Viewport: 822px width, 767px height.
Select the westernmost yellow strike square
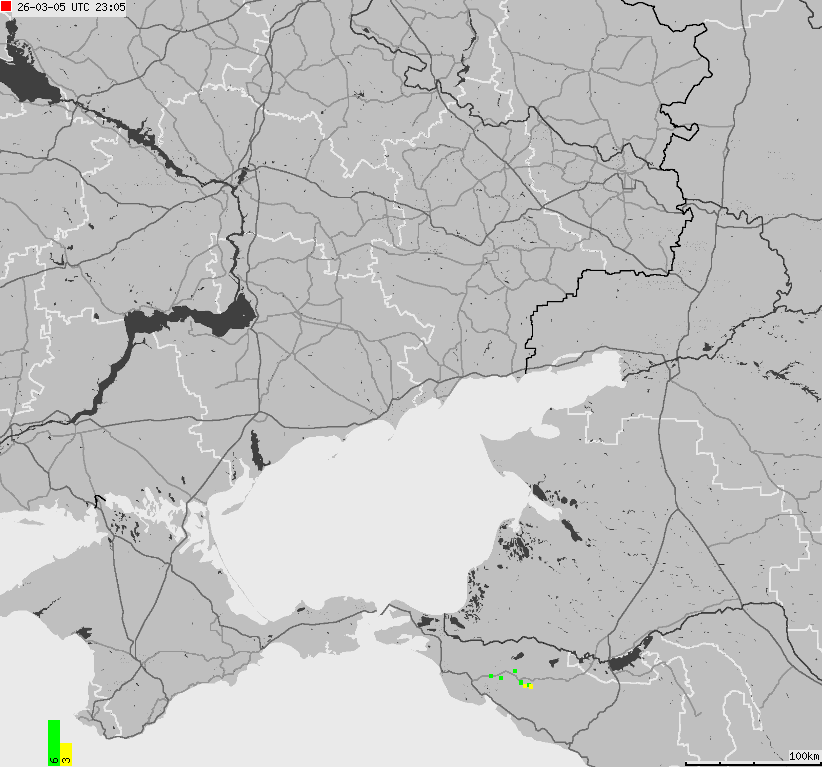[x=524, y=686]
